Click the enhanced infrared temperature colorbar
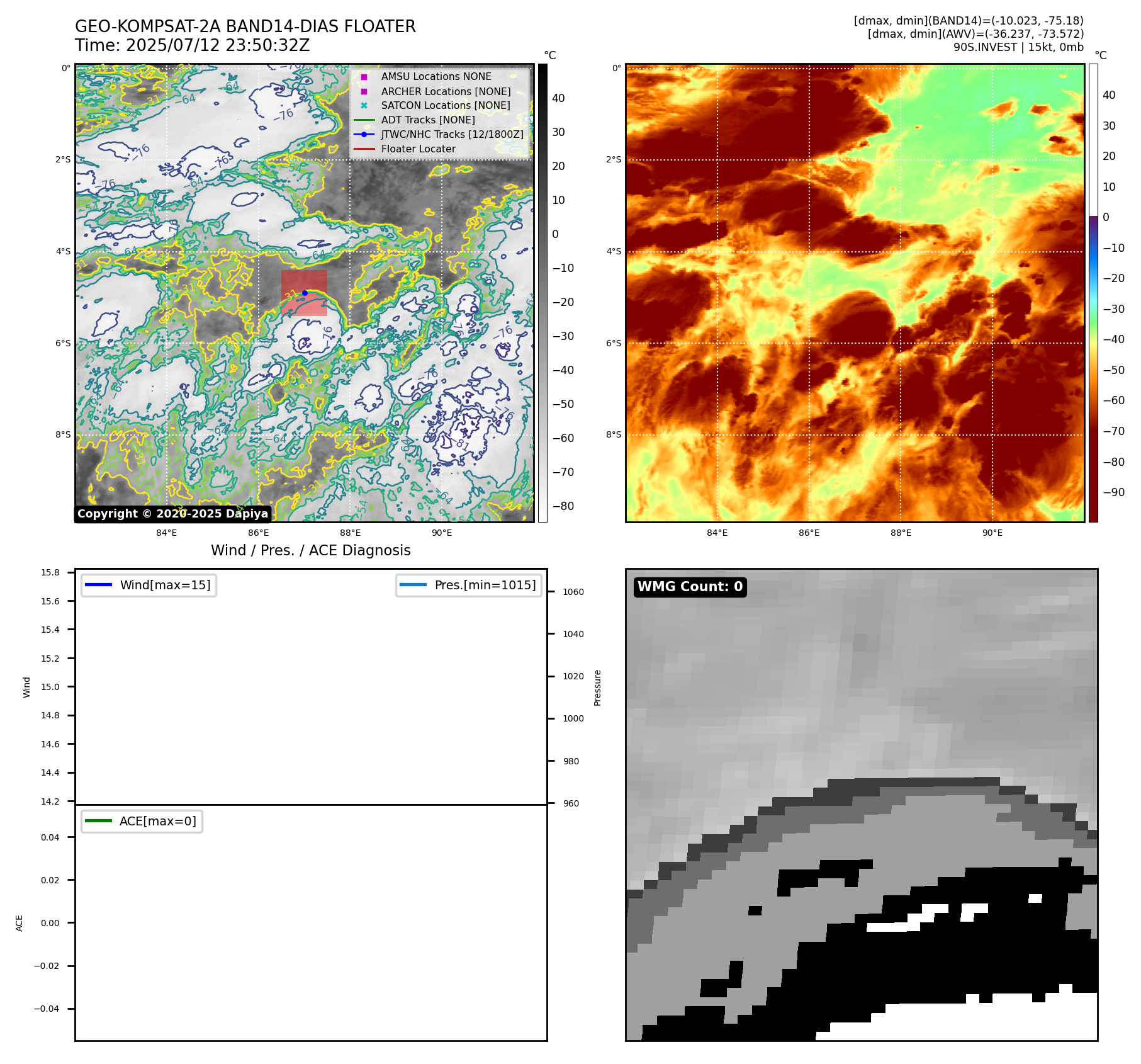 [x=1094, y=293]
